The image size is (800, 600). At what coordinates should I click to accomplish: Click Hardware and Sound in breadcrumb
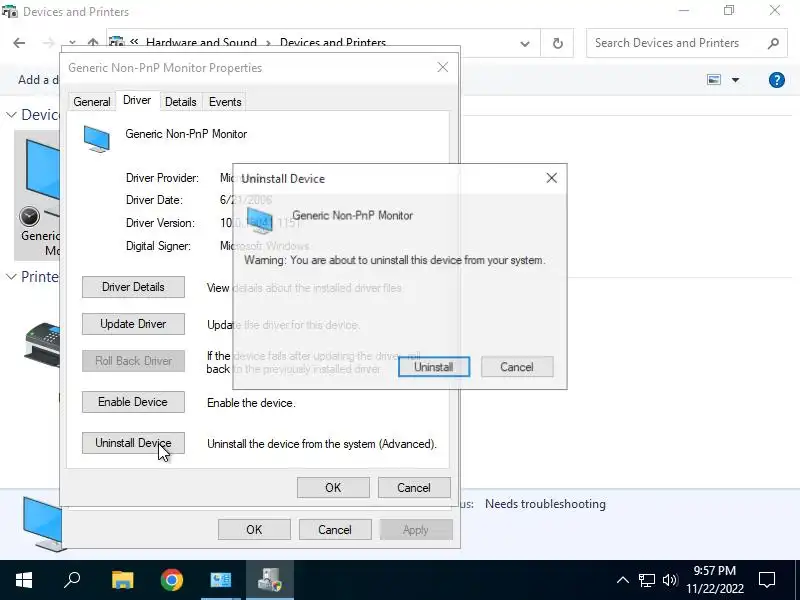(x=201, y=43)
